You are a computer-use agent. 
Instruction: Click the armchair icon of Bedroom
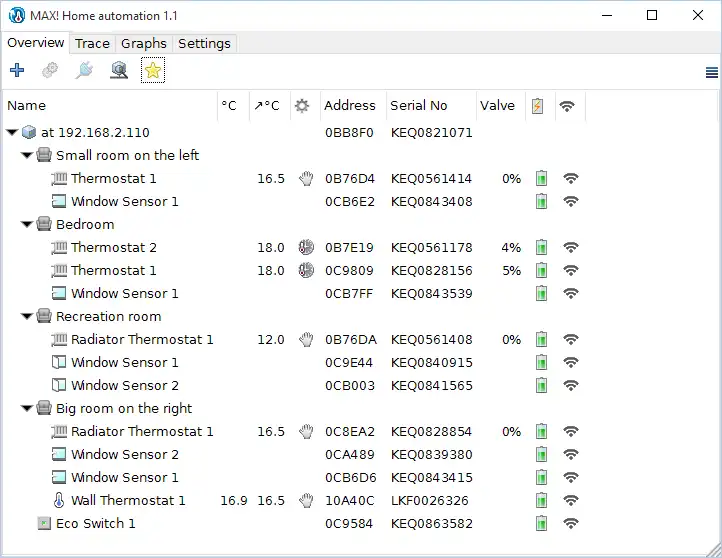(x=44, y=224)
